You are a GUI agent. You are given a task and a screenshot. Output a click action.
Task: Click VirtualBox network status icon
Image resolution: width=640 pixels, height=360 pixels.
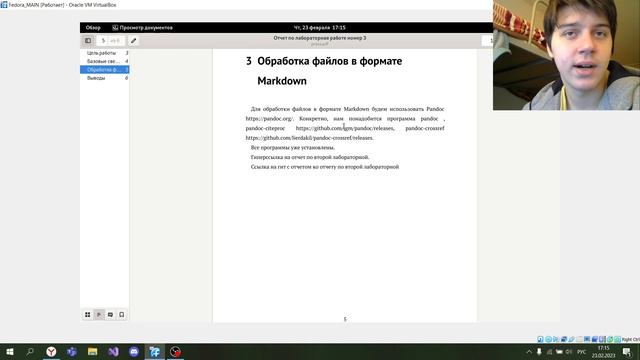pos(564,339)
